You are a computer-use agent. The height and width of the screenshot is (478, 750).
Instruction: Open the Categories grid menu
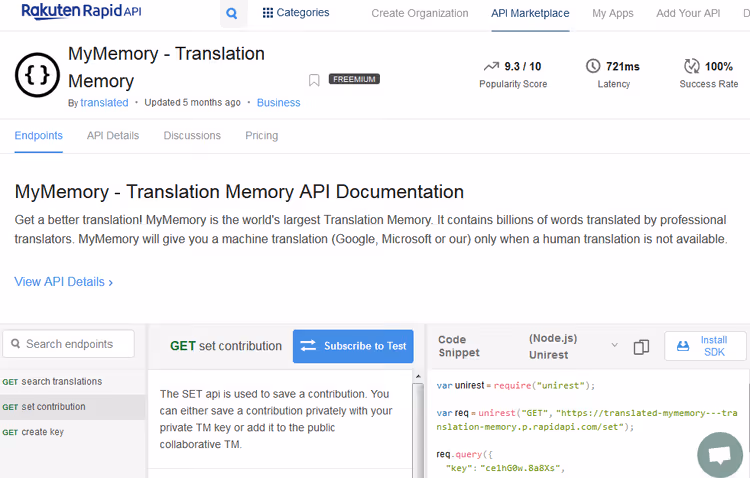click(296, 13)
